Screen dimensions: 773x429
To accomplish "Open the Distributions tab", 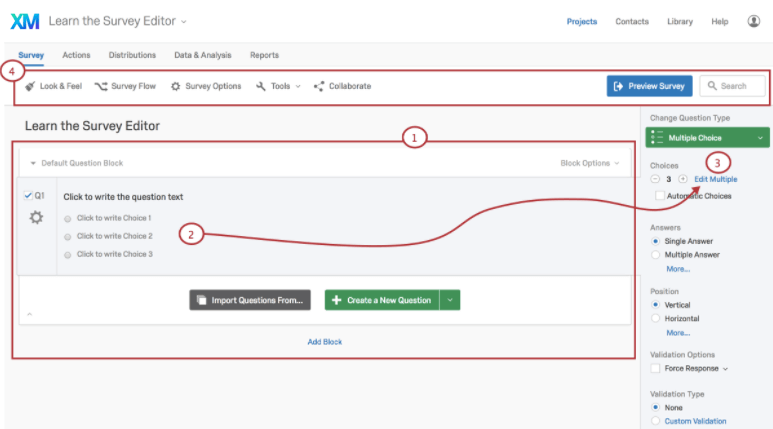I will coord(132,55).
